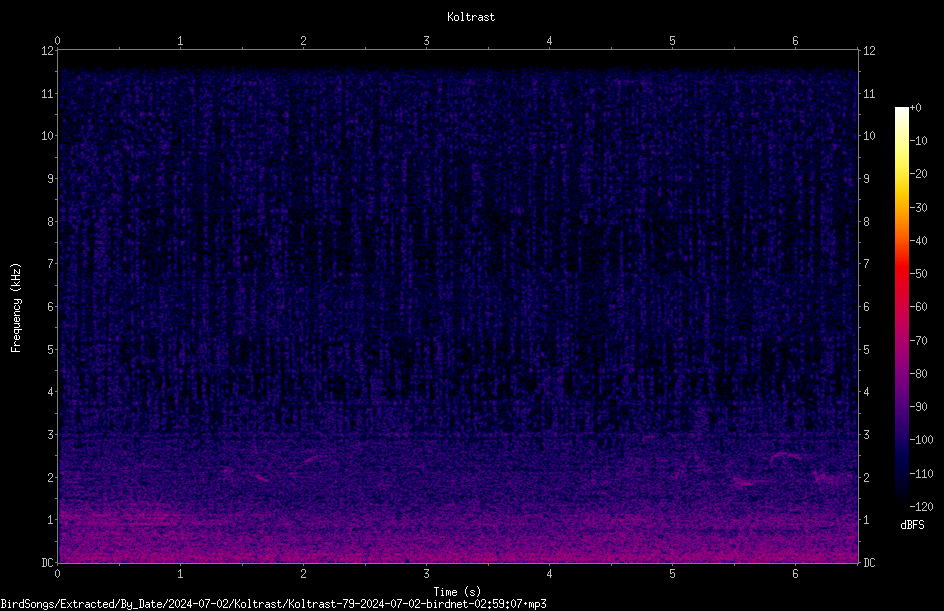Select the dBFS unit label
Image resolution: width=944 pixels, height=611 pixels.
point(912,525)
